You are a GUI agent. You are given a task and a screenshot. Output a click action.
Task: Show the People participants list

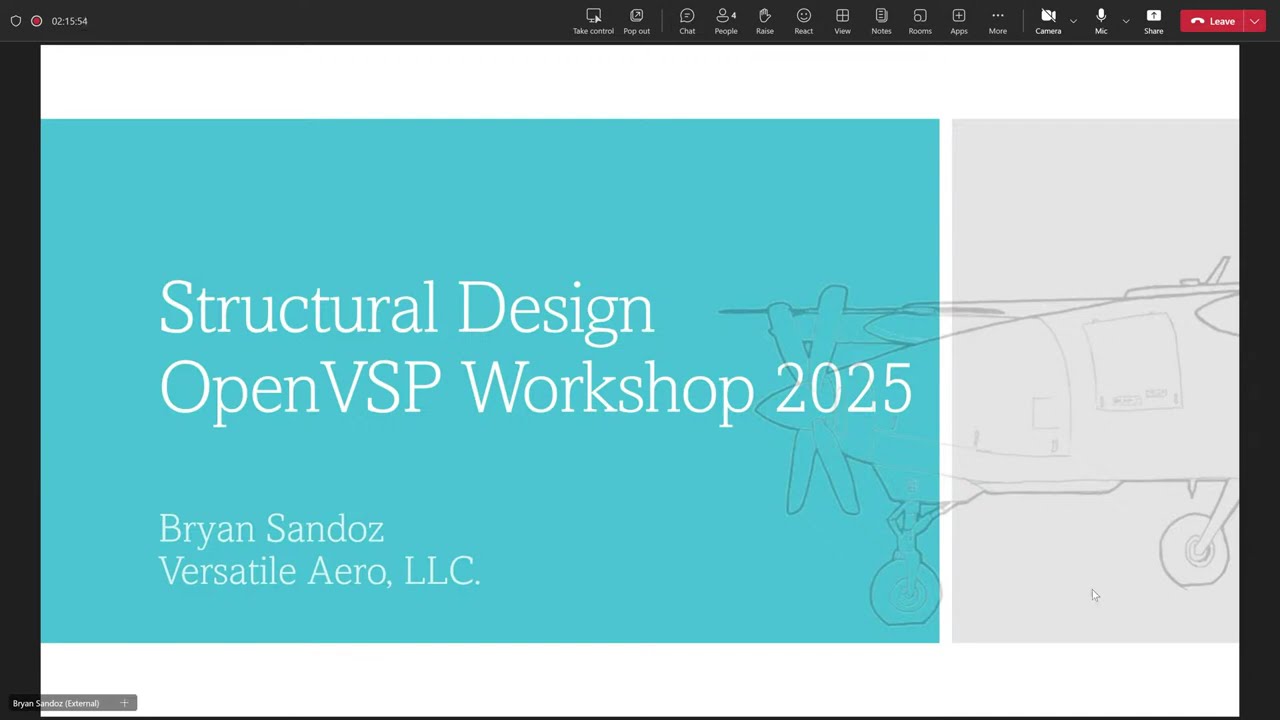[726, 21]
